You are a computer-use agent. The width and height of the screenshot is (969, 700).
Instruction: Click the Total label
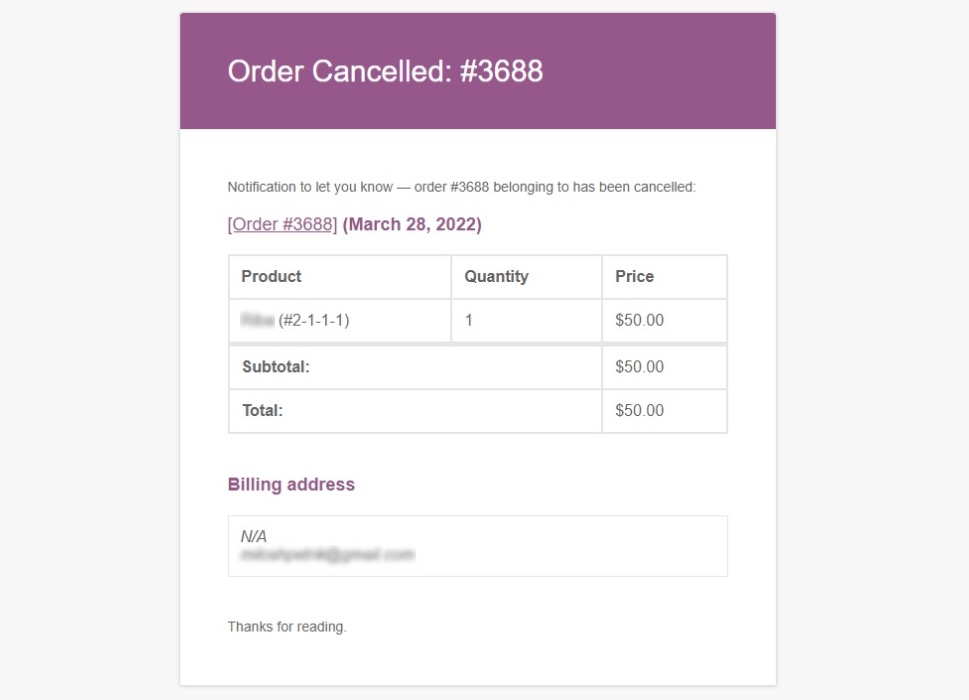pyautogui.click(x=262, y=411)
